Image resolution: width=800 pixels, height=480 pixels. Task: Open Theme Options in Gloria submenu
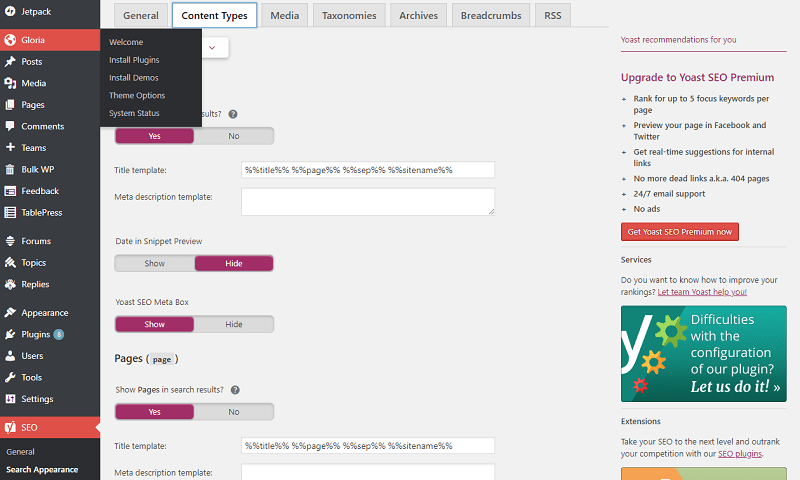[137, 95]
